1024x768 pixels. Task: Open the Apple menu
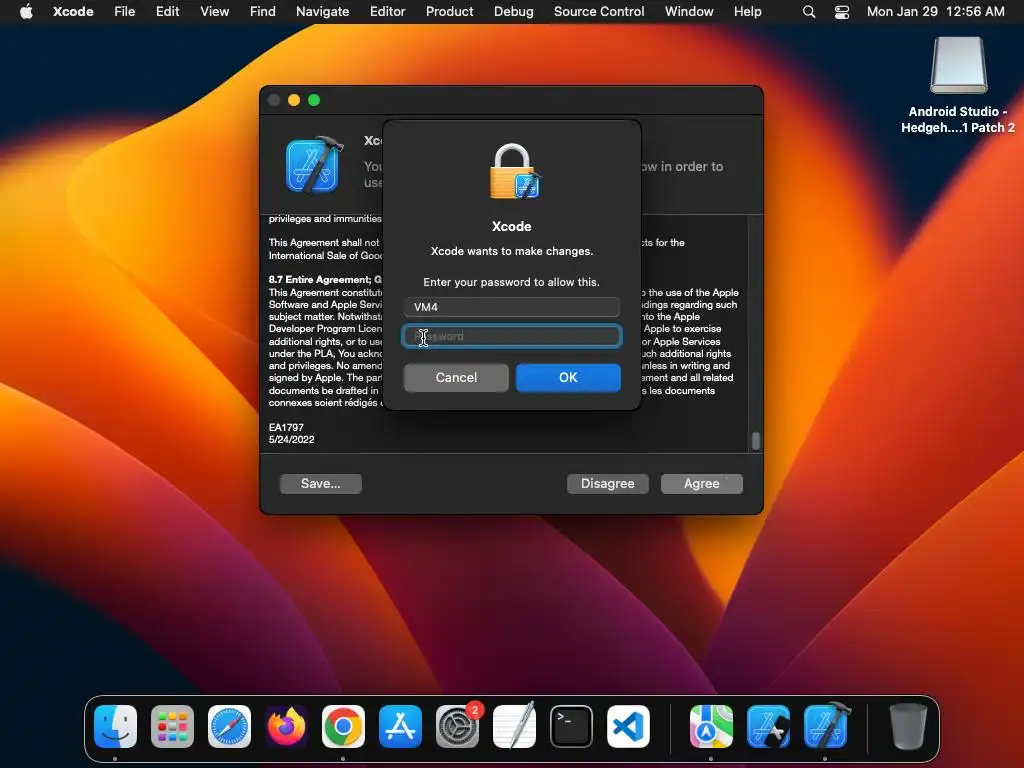coord(26,11)
